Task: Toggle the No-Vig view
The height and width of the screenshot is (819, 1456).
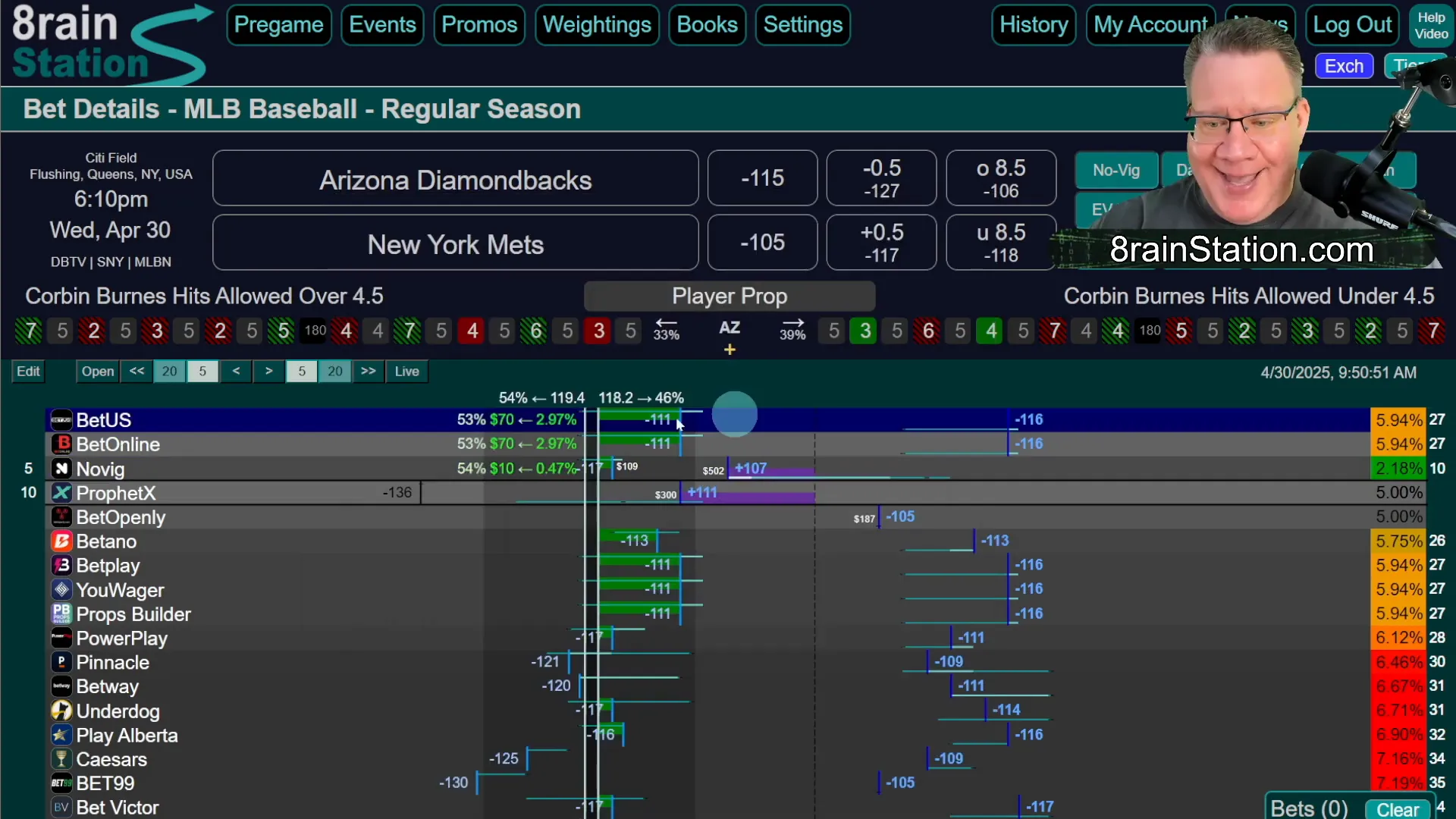Action: [1116, 171]
